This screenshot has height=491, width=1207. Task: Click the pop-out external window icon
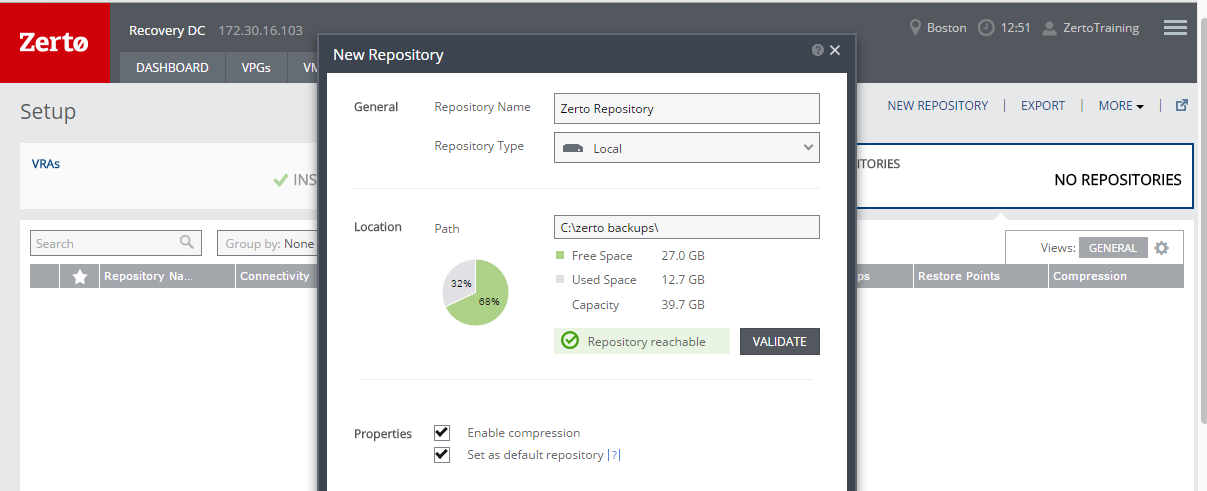click(1181, 105)
